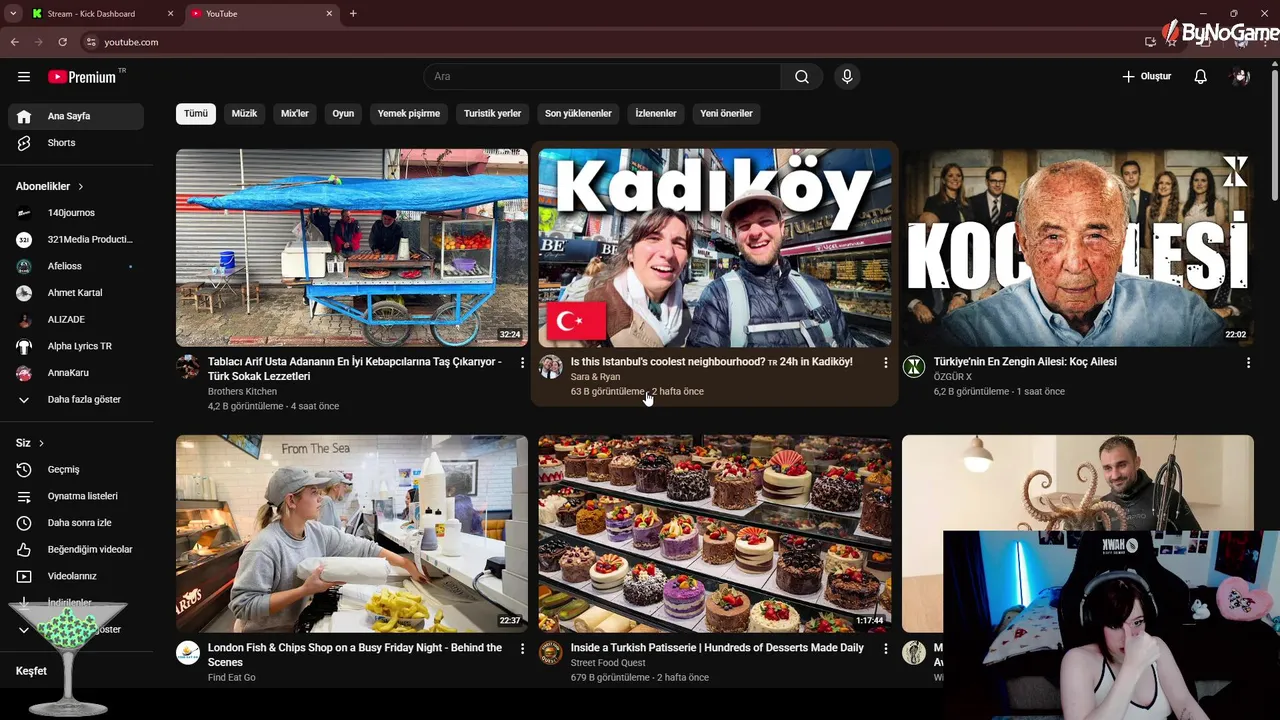Open the Brothers Kitchen channel link

click(242, 392)
